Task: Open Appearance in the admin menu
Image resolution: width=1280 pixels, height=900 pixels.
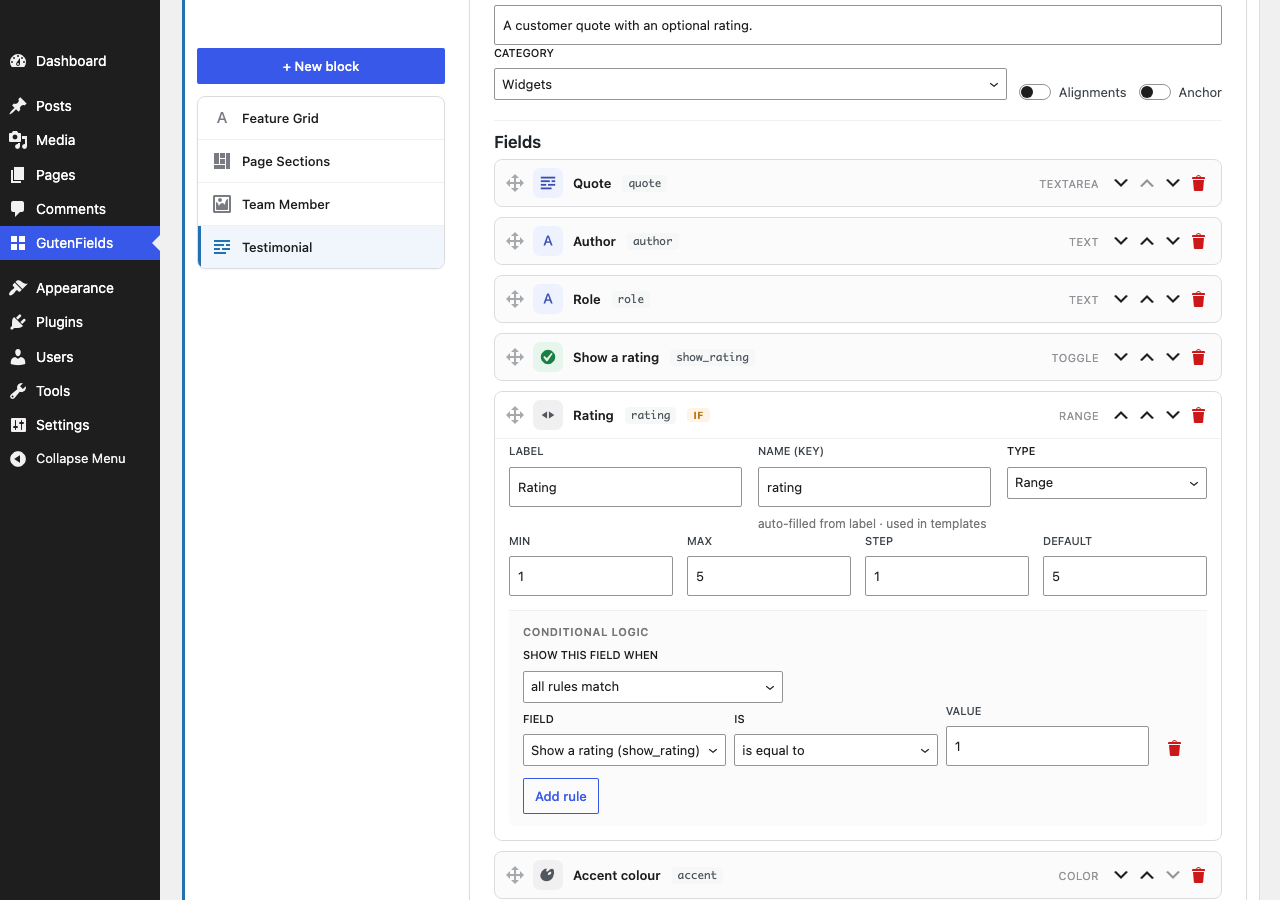Action: point(80,288)
